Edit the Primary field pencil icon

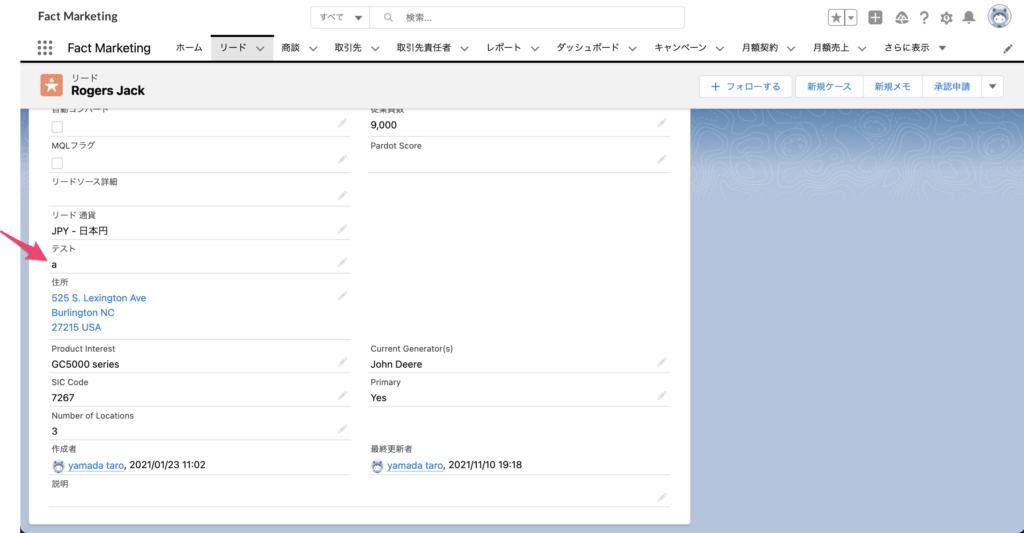point(662,396)
